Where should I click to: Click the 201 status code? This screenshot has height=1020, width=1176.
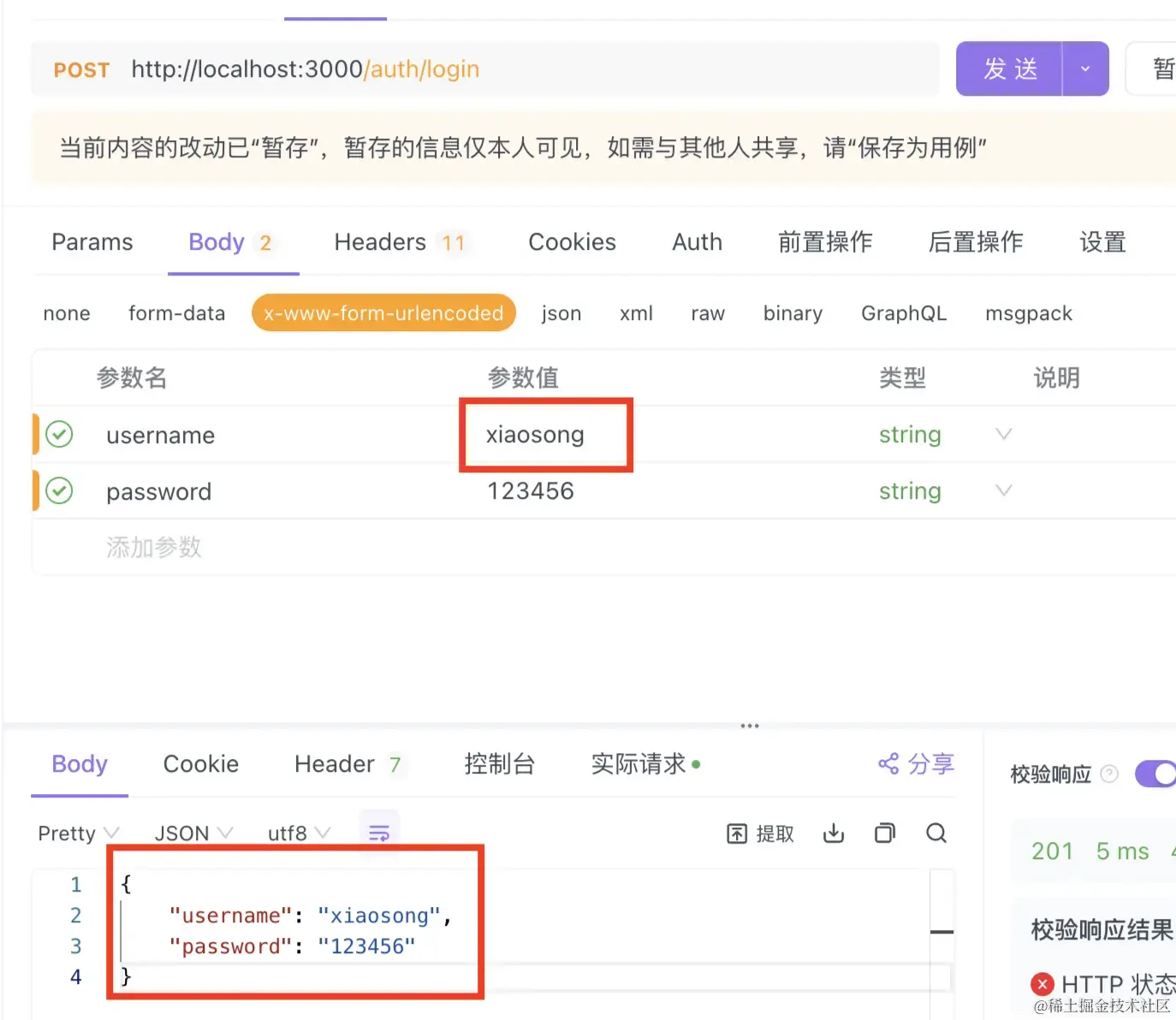pyautogui.click(x=1052, y=851)
